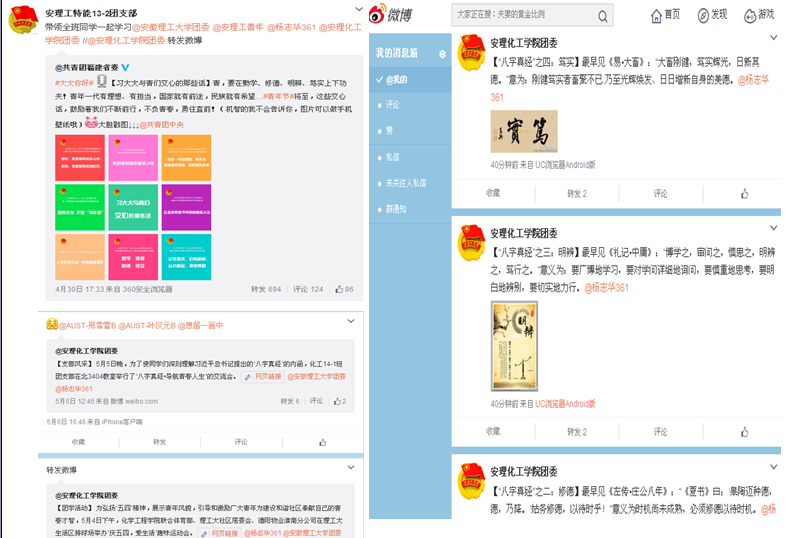Open the 首页 home icon

click(665, 15)
